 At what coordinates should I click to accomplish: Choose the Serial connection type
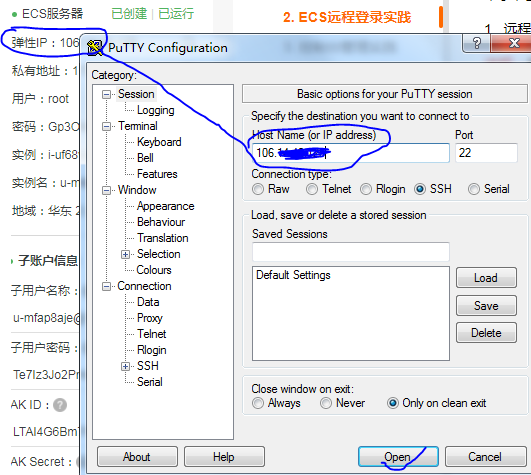pyautogui.click(x=474, y=189)
